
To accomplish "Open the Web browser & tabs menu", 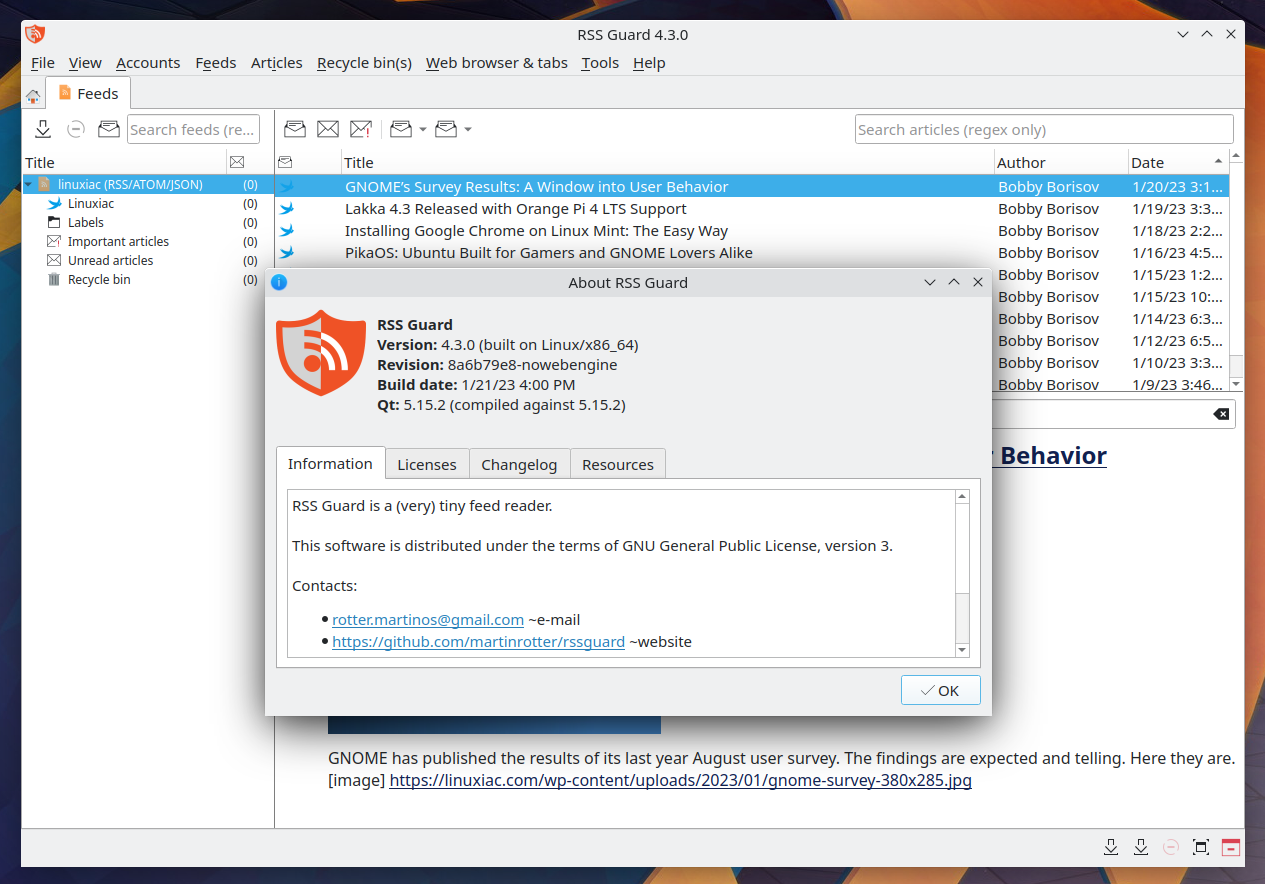I will click(497, 63).
